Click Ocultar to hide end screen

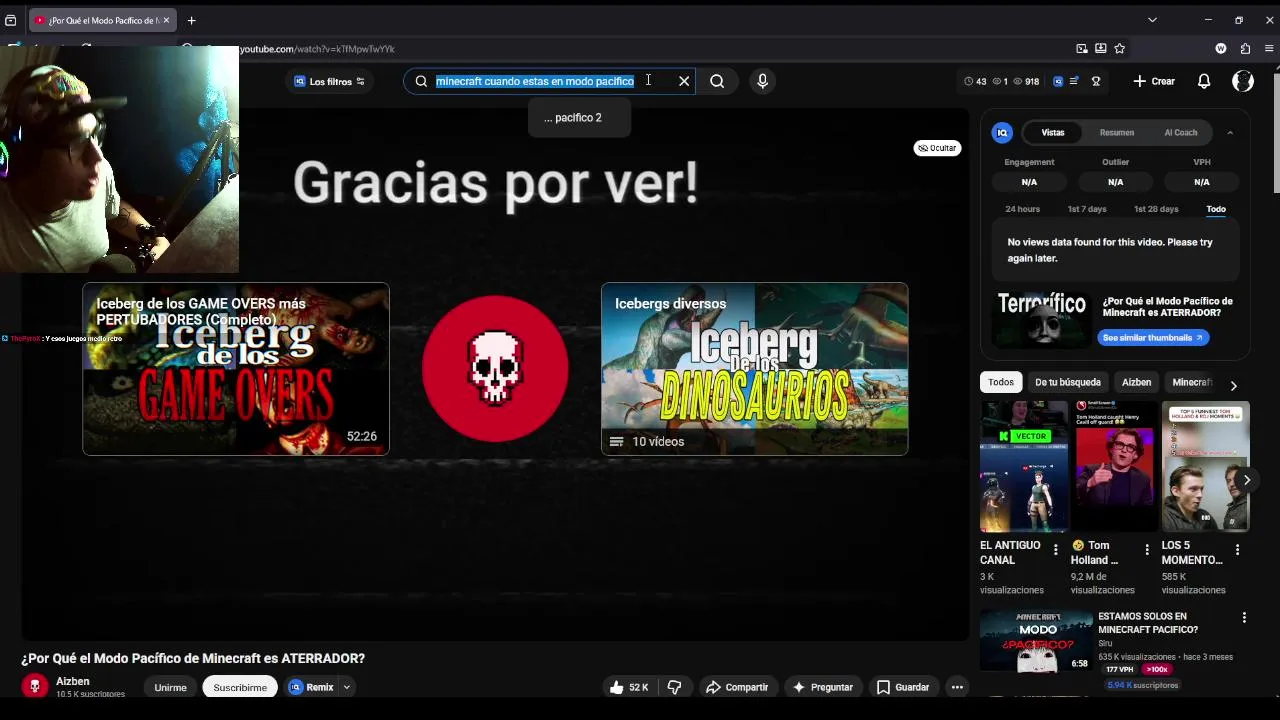938,148
